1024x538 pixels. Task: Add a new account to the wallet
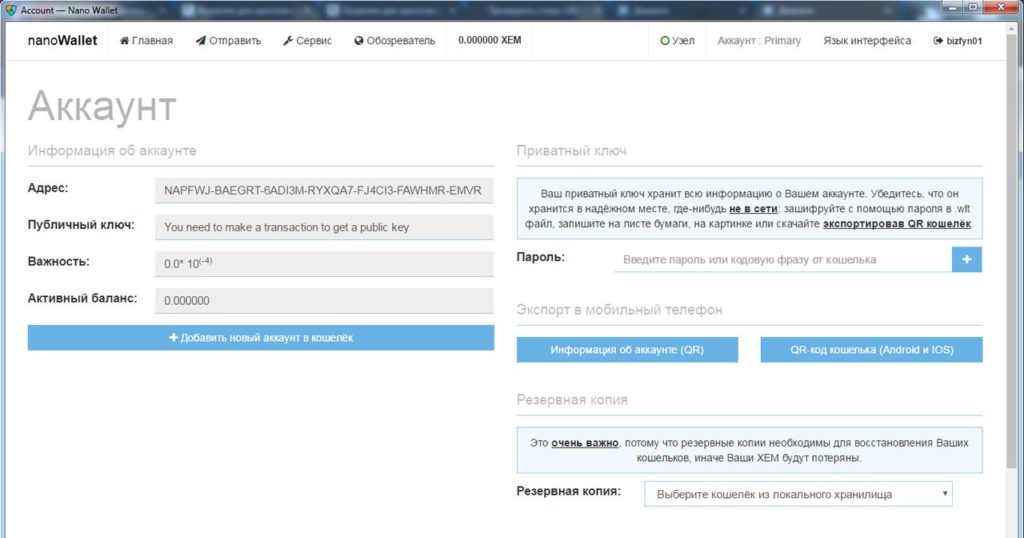pyautogui.click(x=261, y=338)
